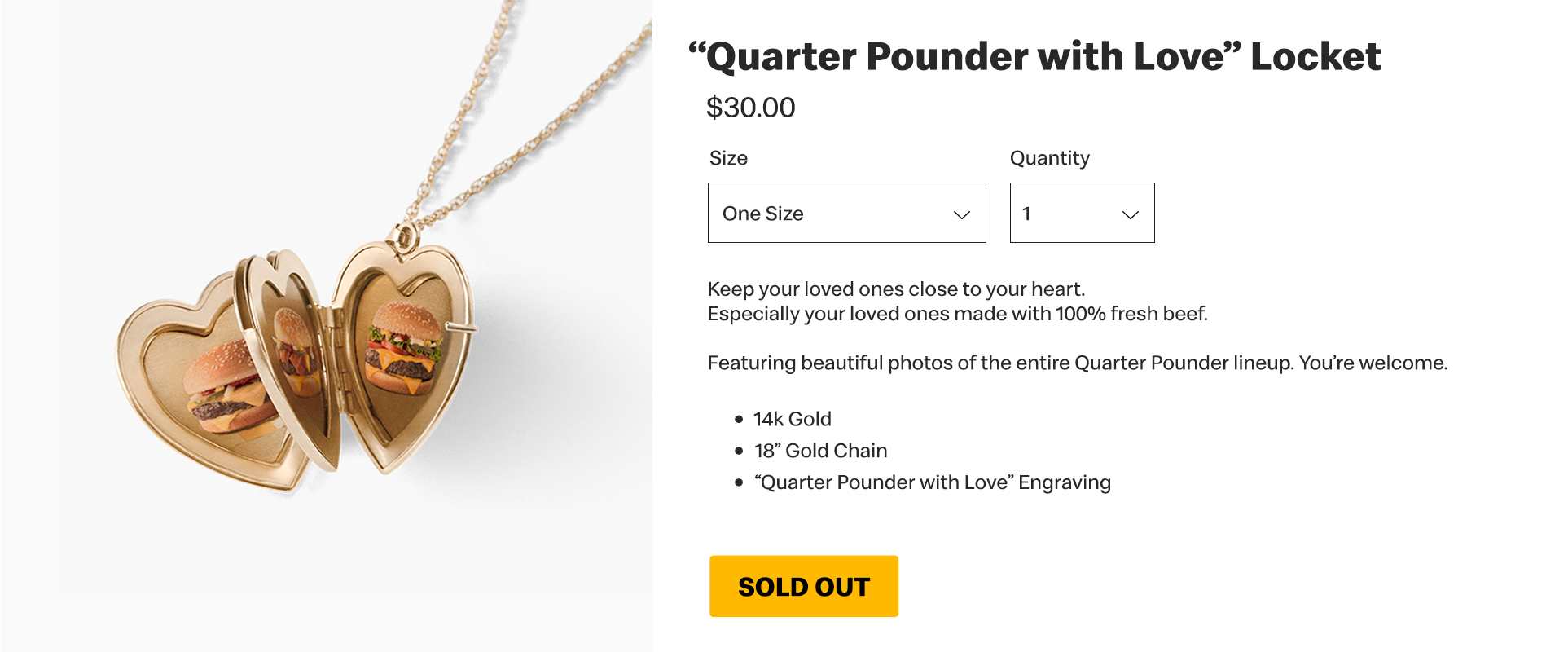The image size is (1568, 652).
Task: Click the Quantity field label
Action: coord(1049,158)
